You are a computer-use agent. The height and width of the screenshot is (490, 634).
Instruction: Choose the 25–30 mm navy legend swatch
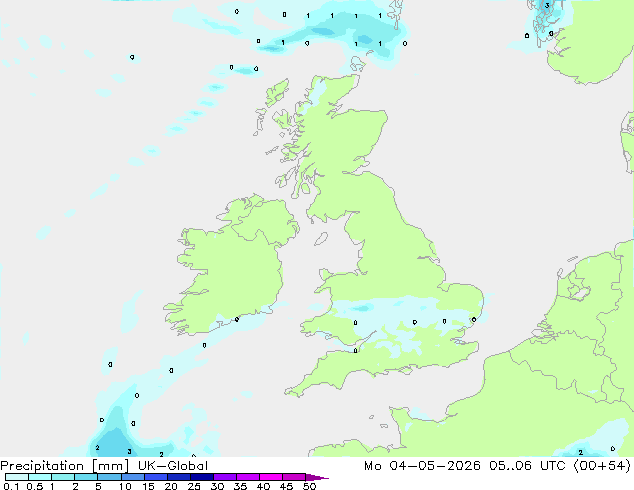[201, 477]
